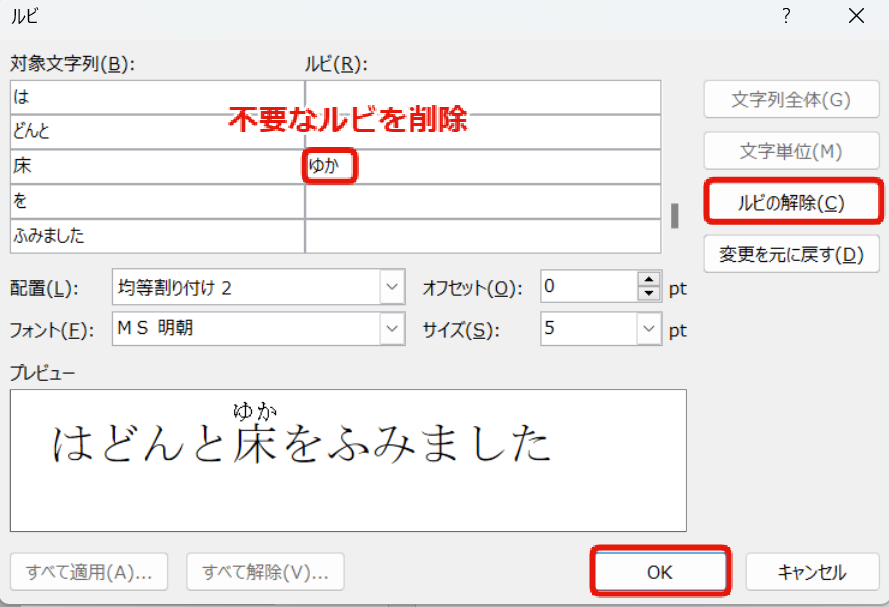
Task: Click the Help question mark icon
Action: coord(787,17)
